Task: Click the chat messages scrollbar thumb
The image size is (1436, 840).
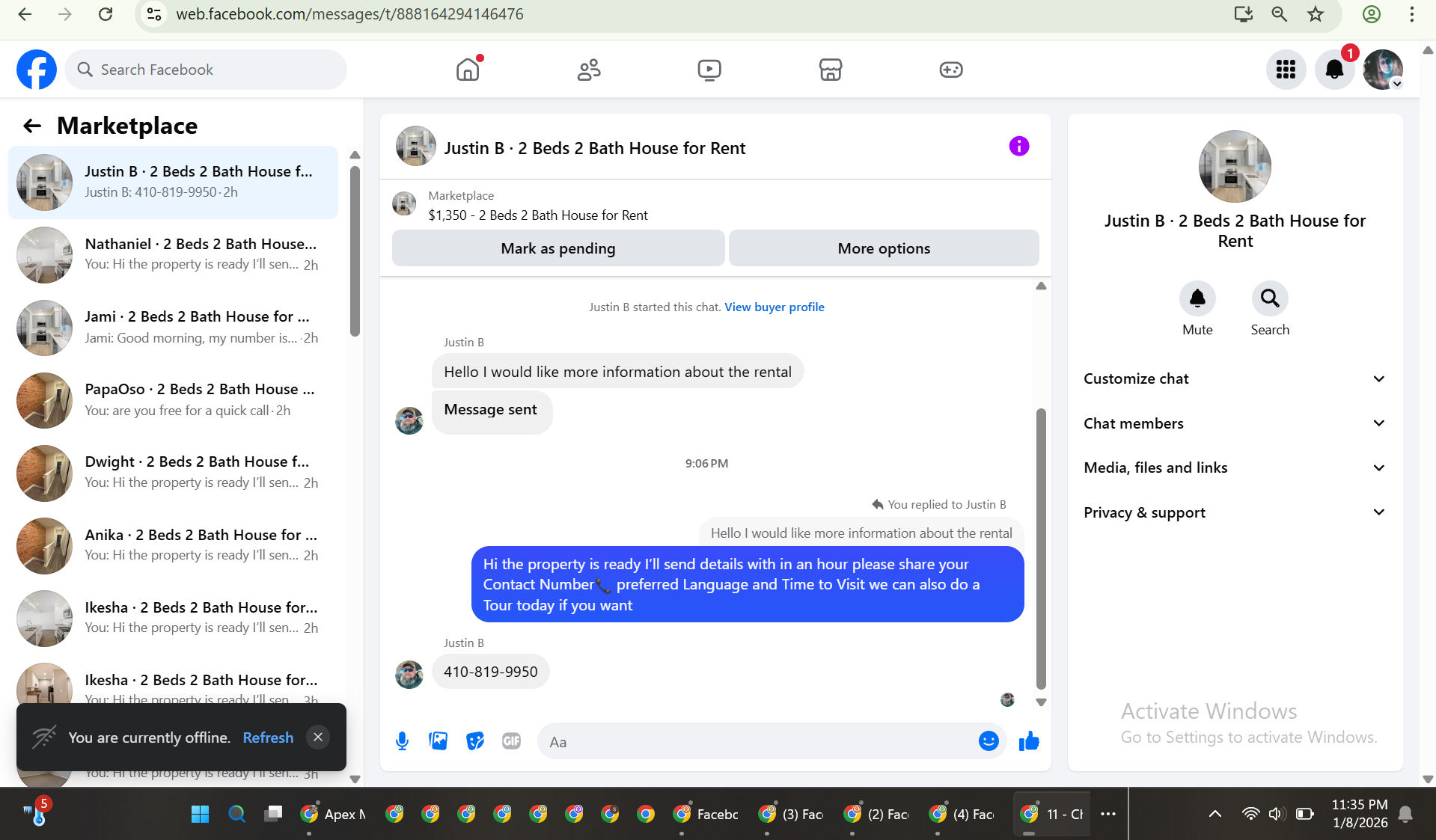Action: pyautogui.click(x=1041, y=548)
